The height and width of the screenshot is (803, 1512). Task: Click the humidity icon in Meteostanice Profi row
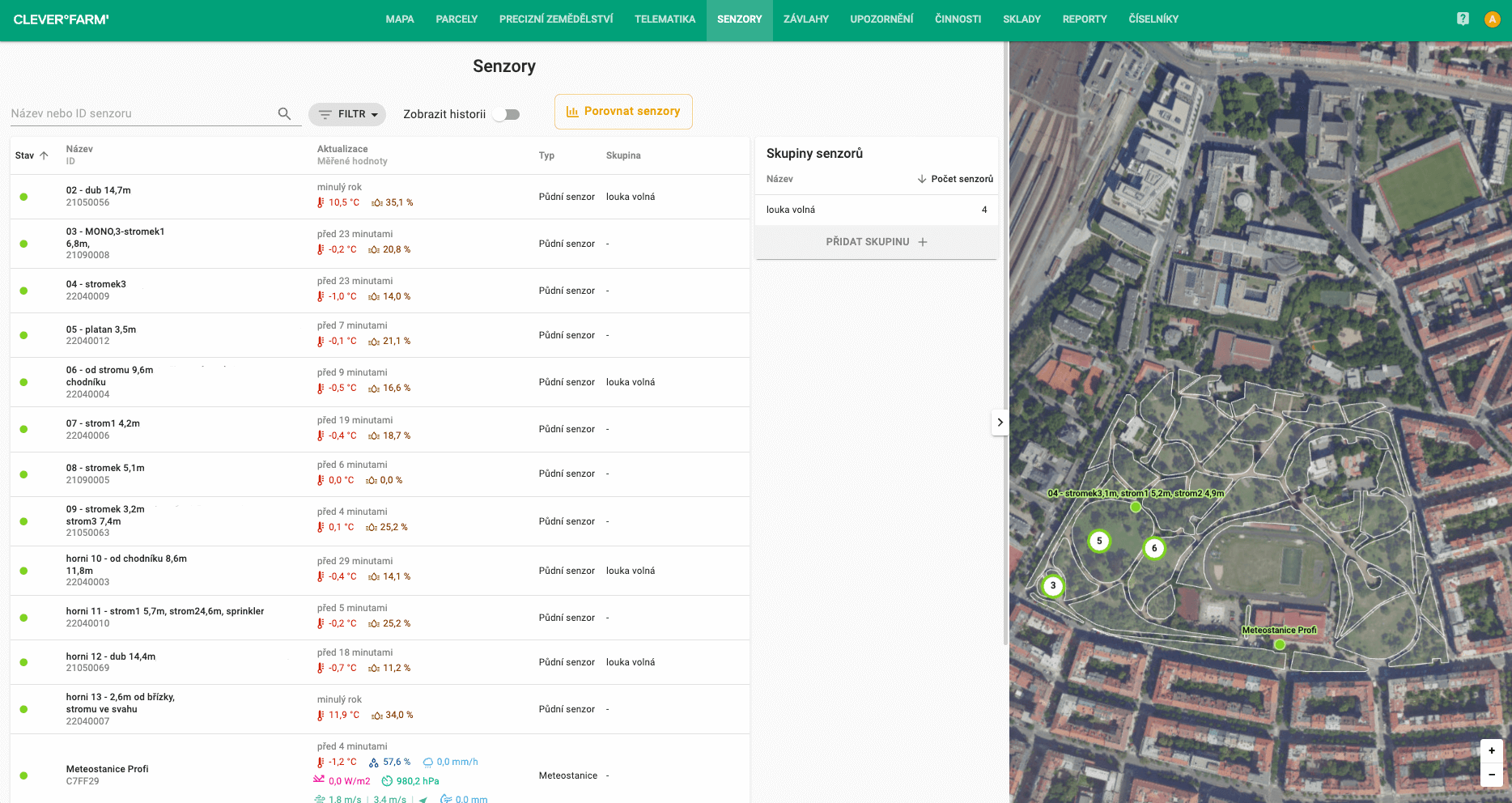pyautogui.click(x=374, y=762)
